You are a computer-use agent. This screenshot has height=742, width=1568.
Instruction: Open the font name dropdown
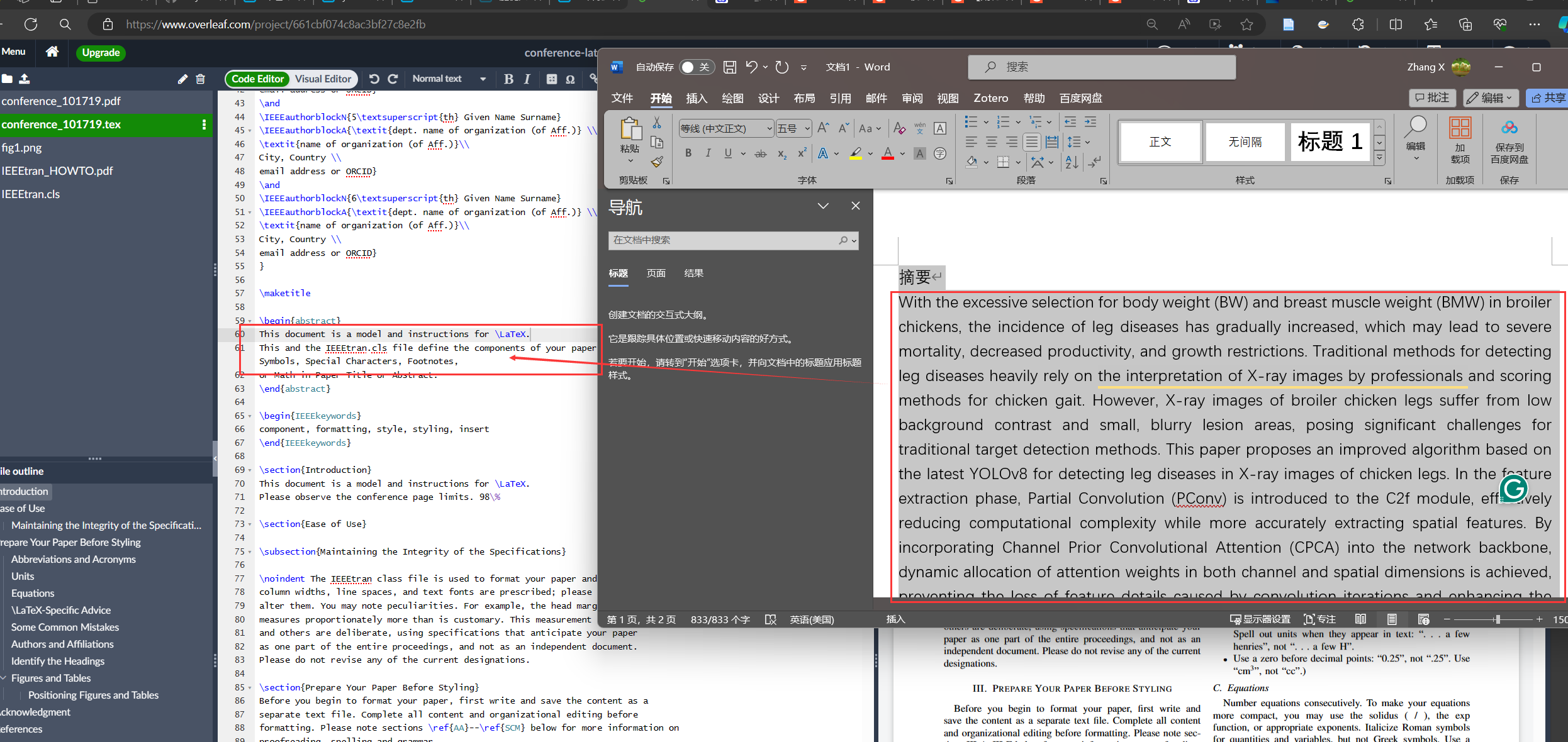769,129
